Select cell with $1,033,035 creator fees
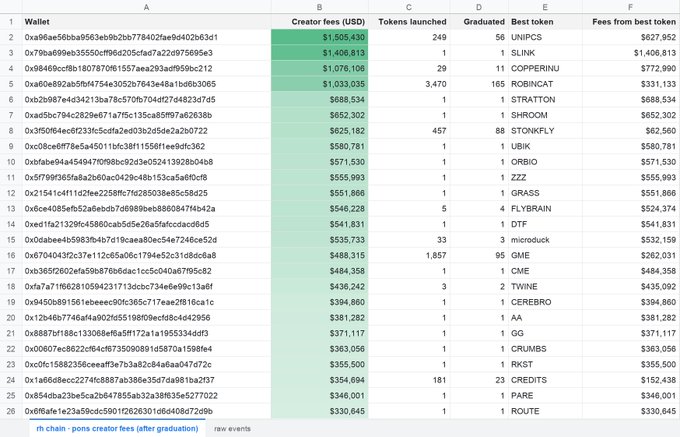 tap(320, 84)
